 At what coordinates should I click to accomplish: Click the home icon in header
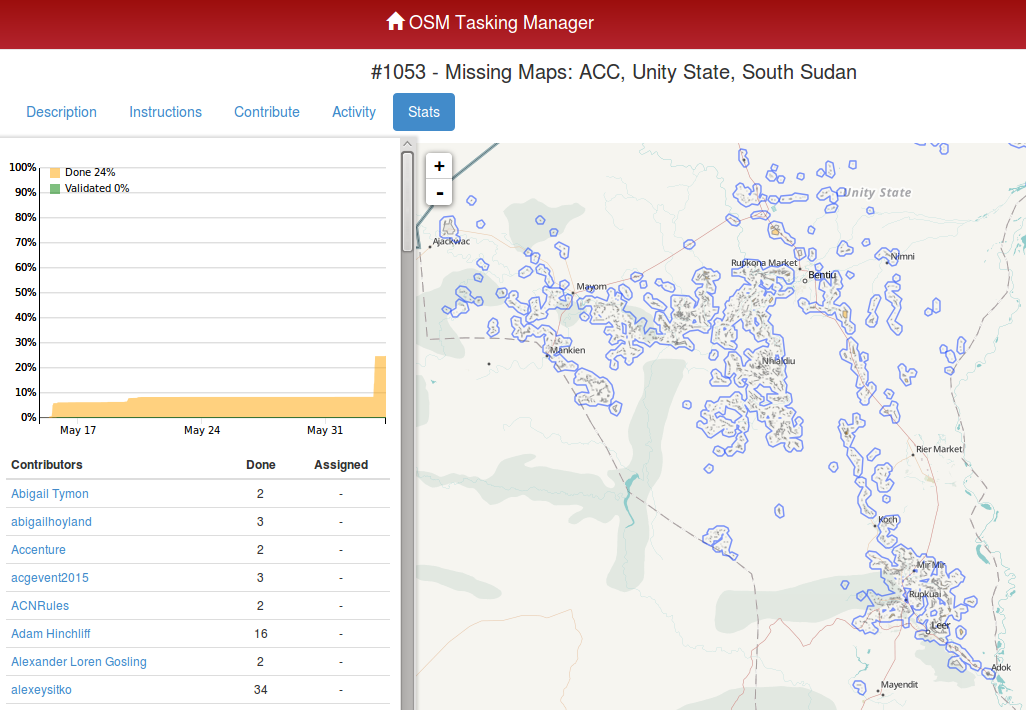click(x=395, y=22)
